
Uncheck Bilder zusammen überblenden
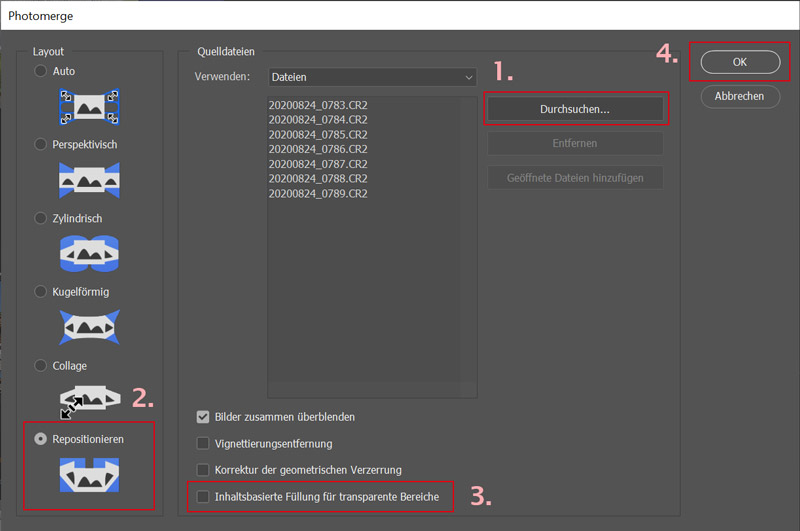click(x=203, y=417)
